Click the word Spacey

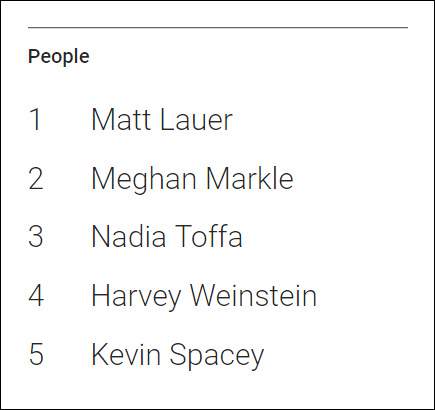pos(217,356)
